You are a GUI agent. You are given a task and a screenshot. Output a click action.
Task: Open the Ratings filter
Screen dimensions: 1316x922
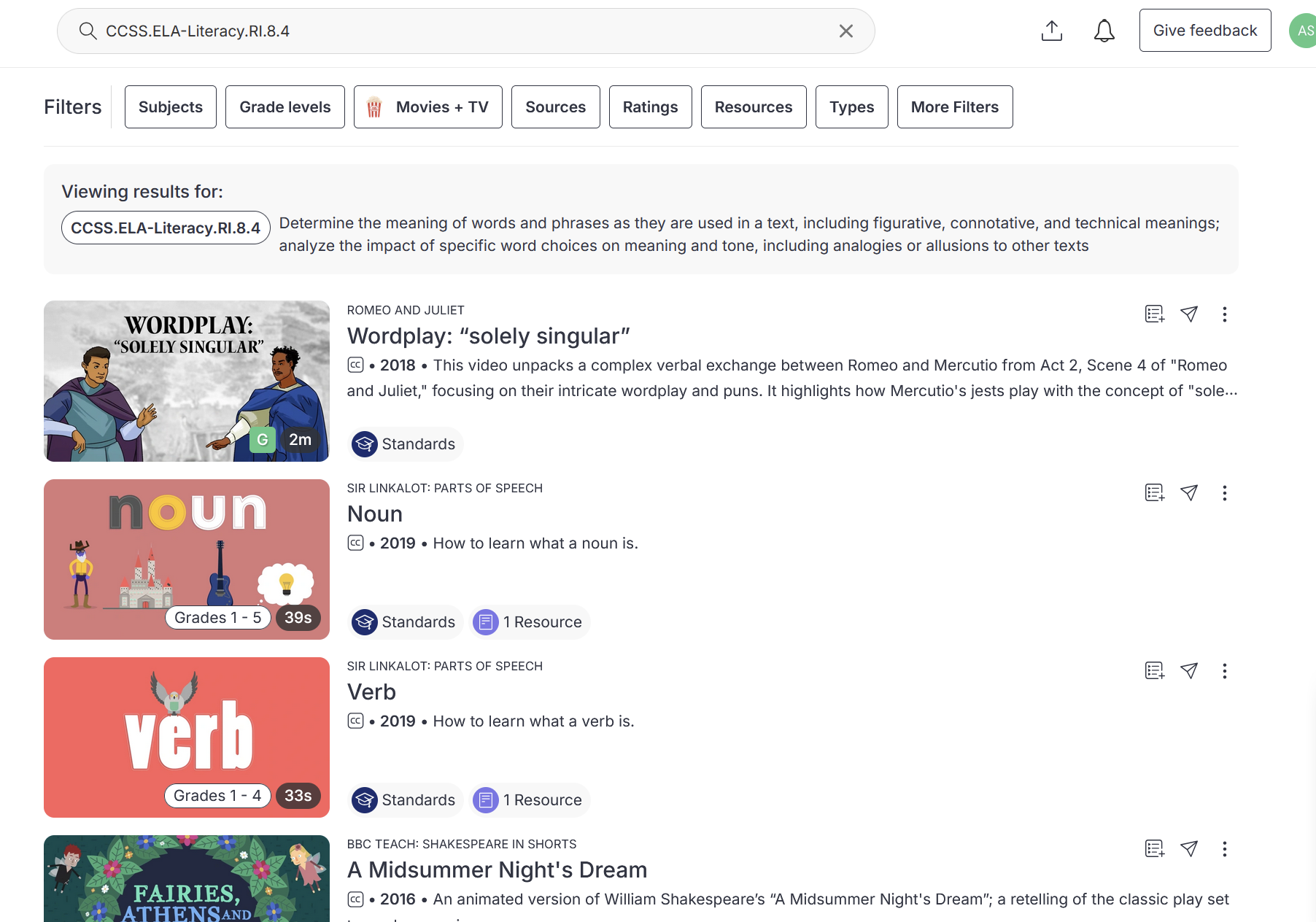650,106
